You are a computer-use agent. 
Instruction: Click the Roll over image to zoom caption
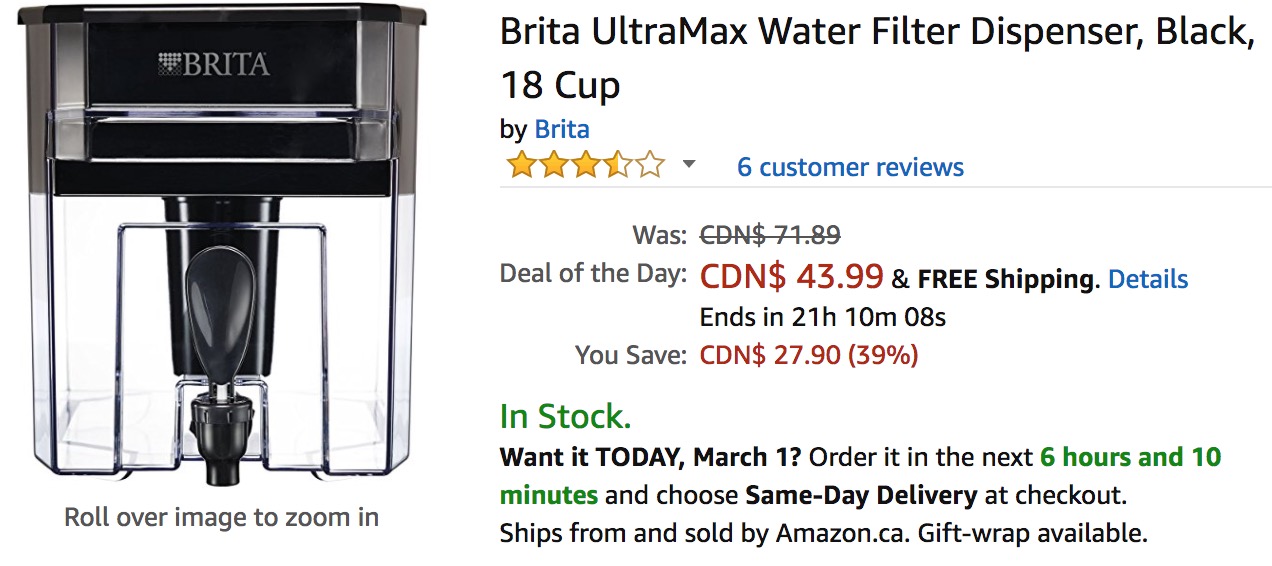[221, 517]
